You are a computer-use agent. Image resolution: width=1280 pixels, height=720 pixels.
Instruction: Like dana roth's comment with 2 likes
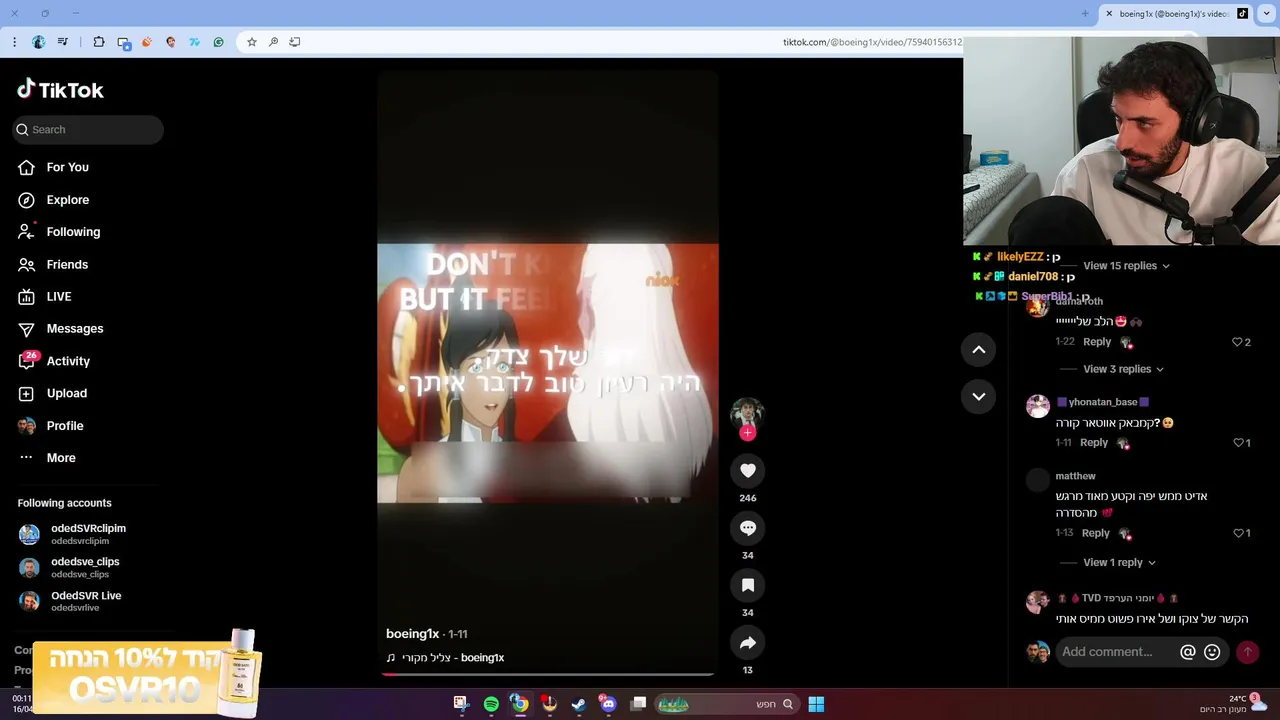point(1237,342)
